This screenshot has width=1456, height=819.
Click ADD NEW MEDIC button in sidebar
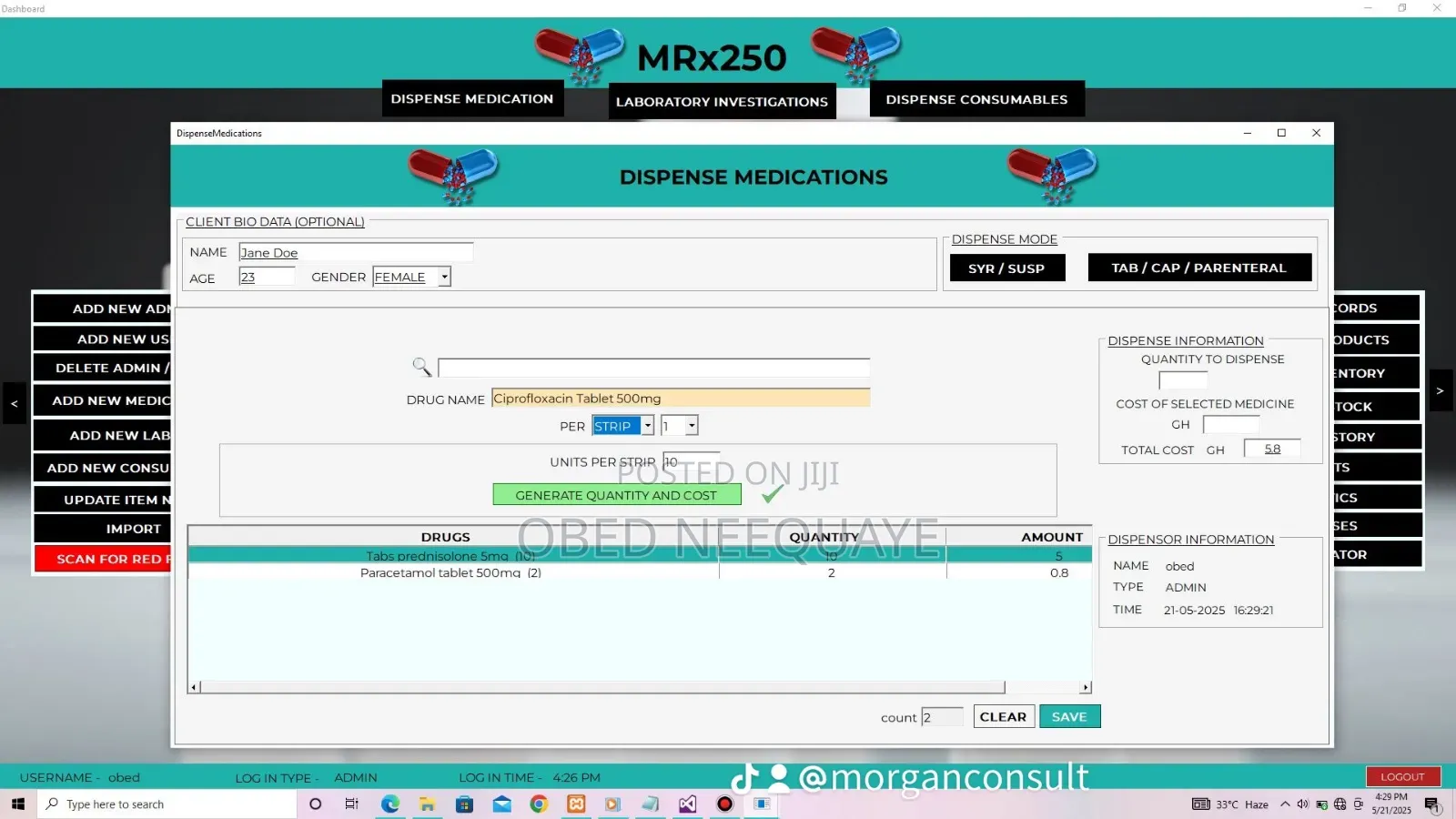tap(103, 400)
